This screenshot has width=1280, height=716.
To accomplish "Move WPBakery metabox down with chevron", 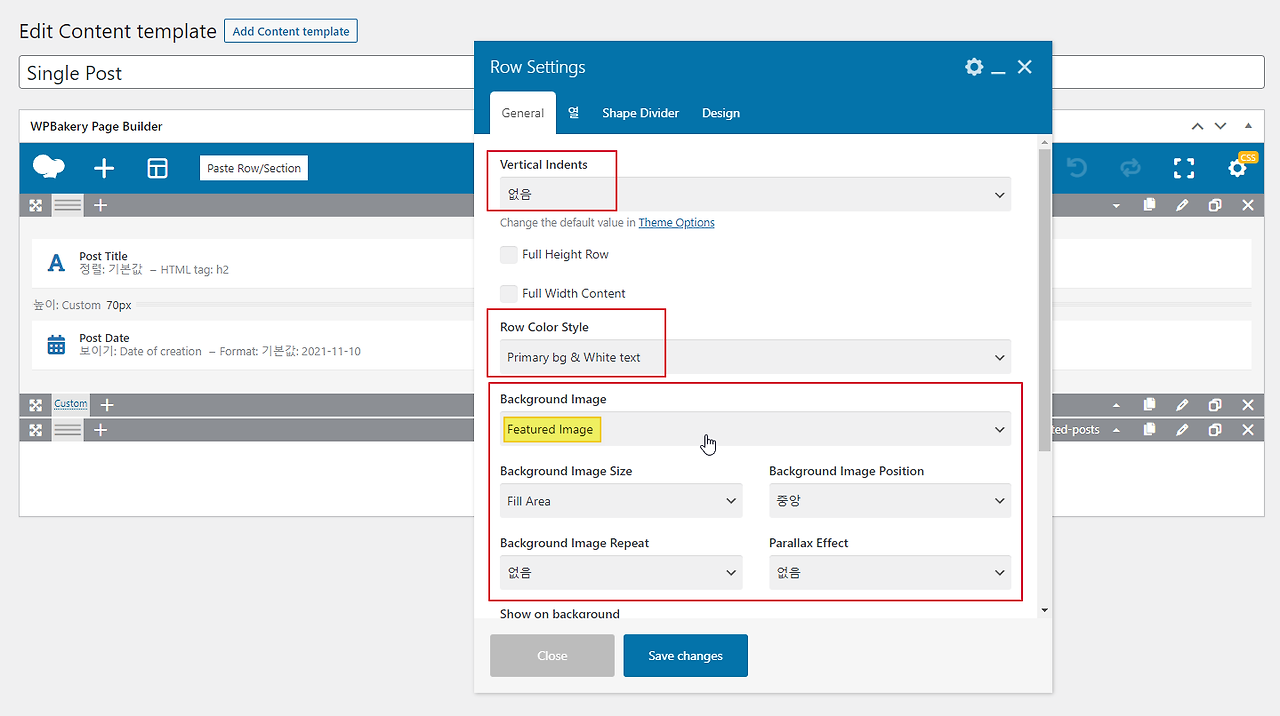I will (1220, 126).
